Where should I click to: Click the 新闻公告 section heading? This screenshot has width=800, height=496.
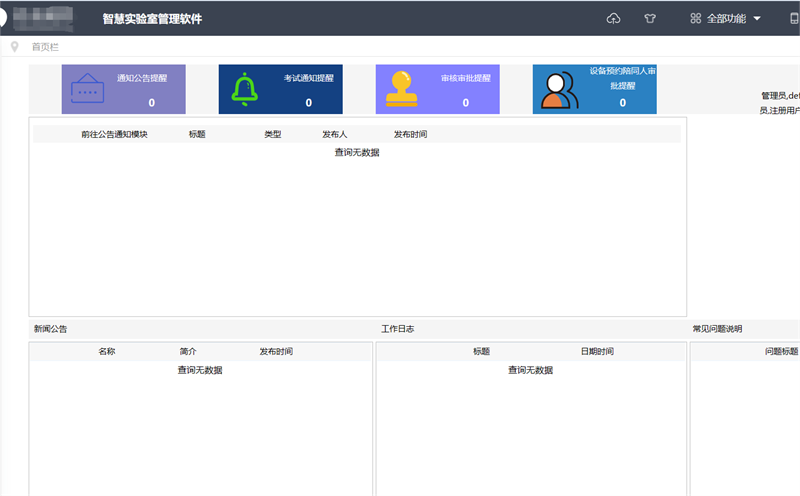click(50, 329)
